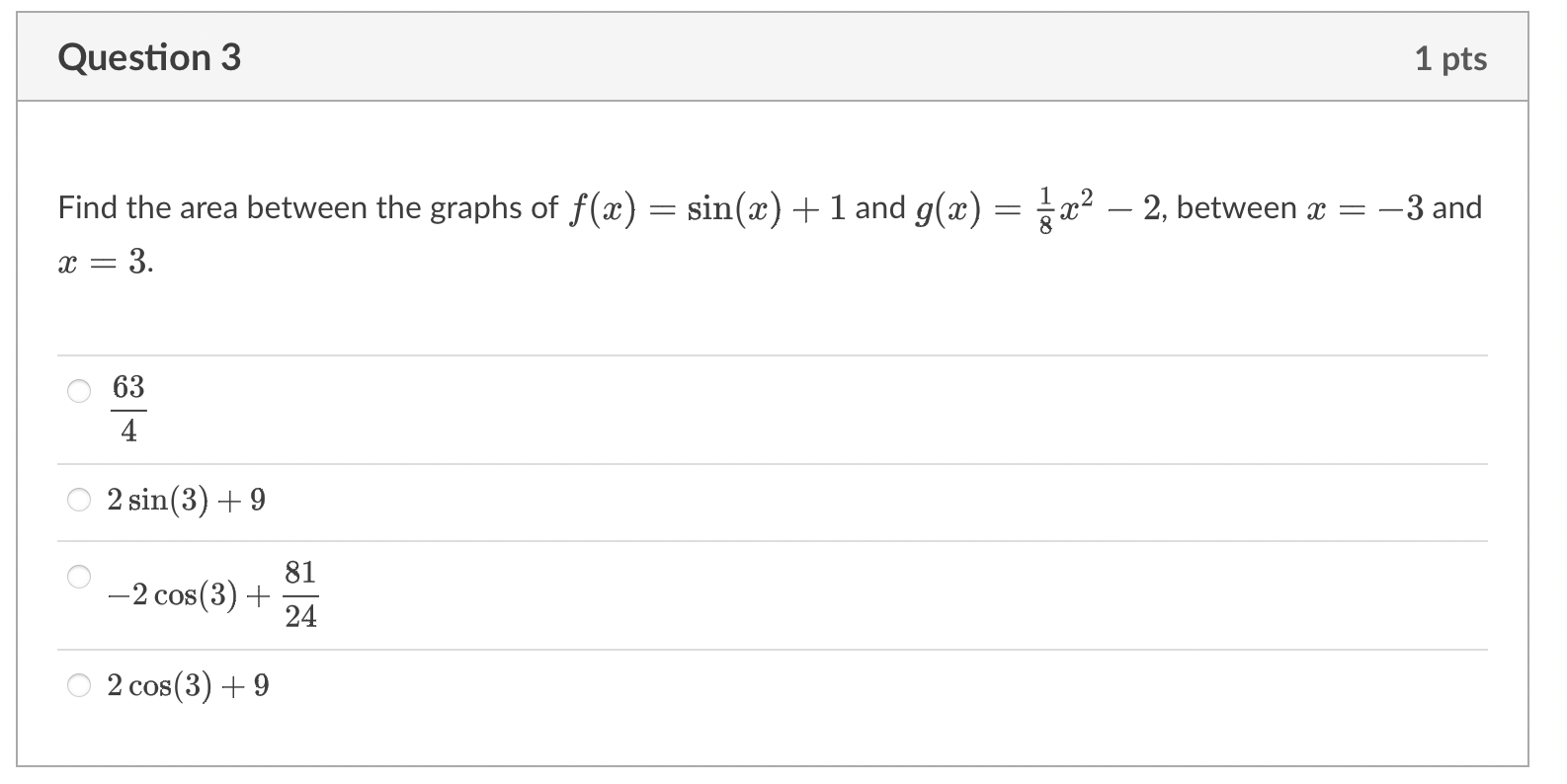Click the 2 sin(3) + 9 text
The width and height of the screenshot is (1567, 784).
pyautogui.click(x=184, y=500)
